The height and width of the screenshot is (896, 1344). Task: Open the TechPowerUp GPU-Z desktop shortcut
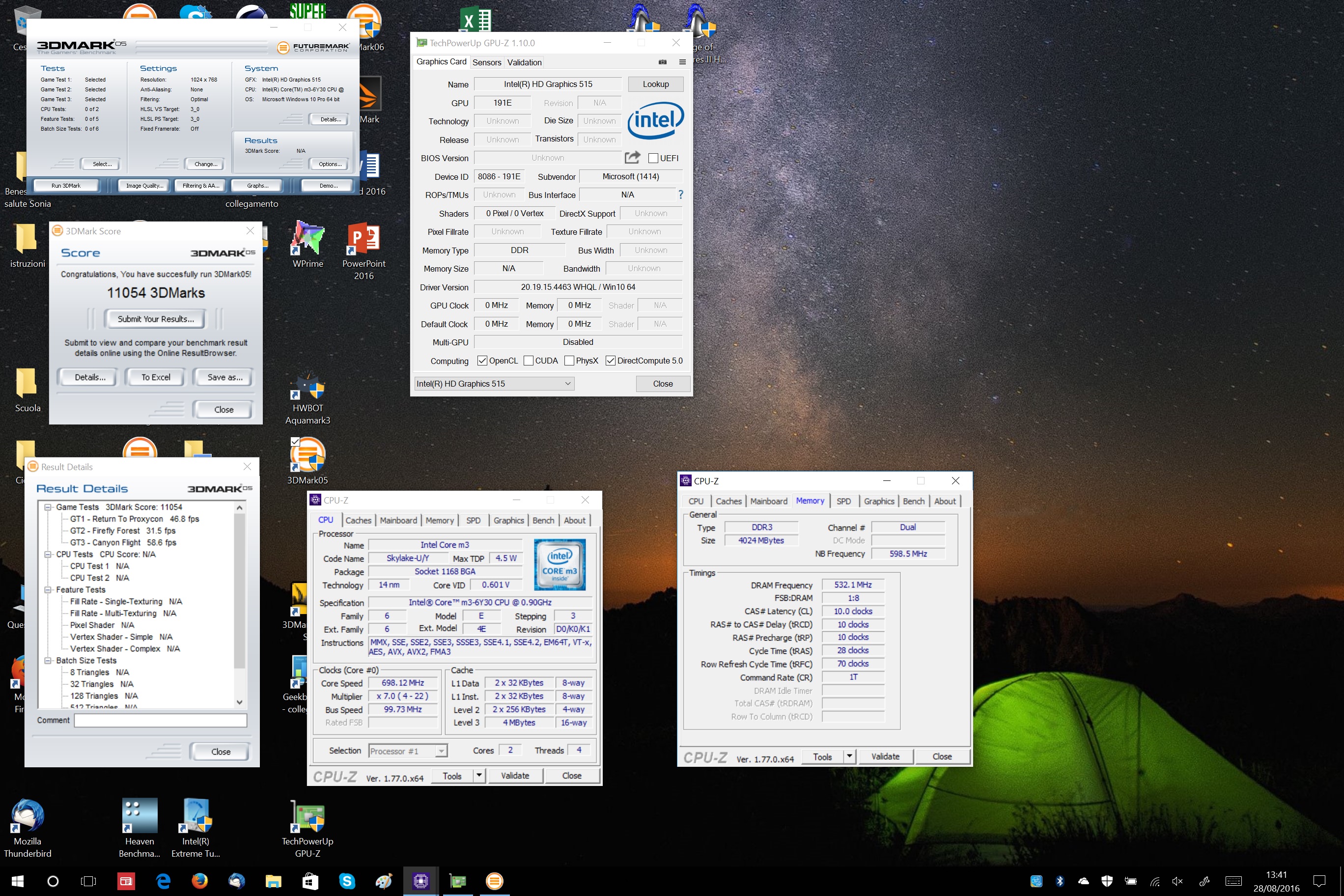coord(308,828)
